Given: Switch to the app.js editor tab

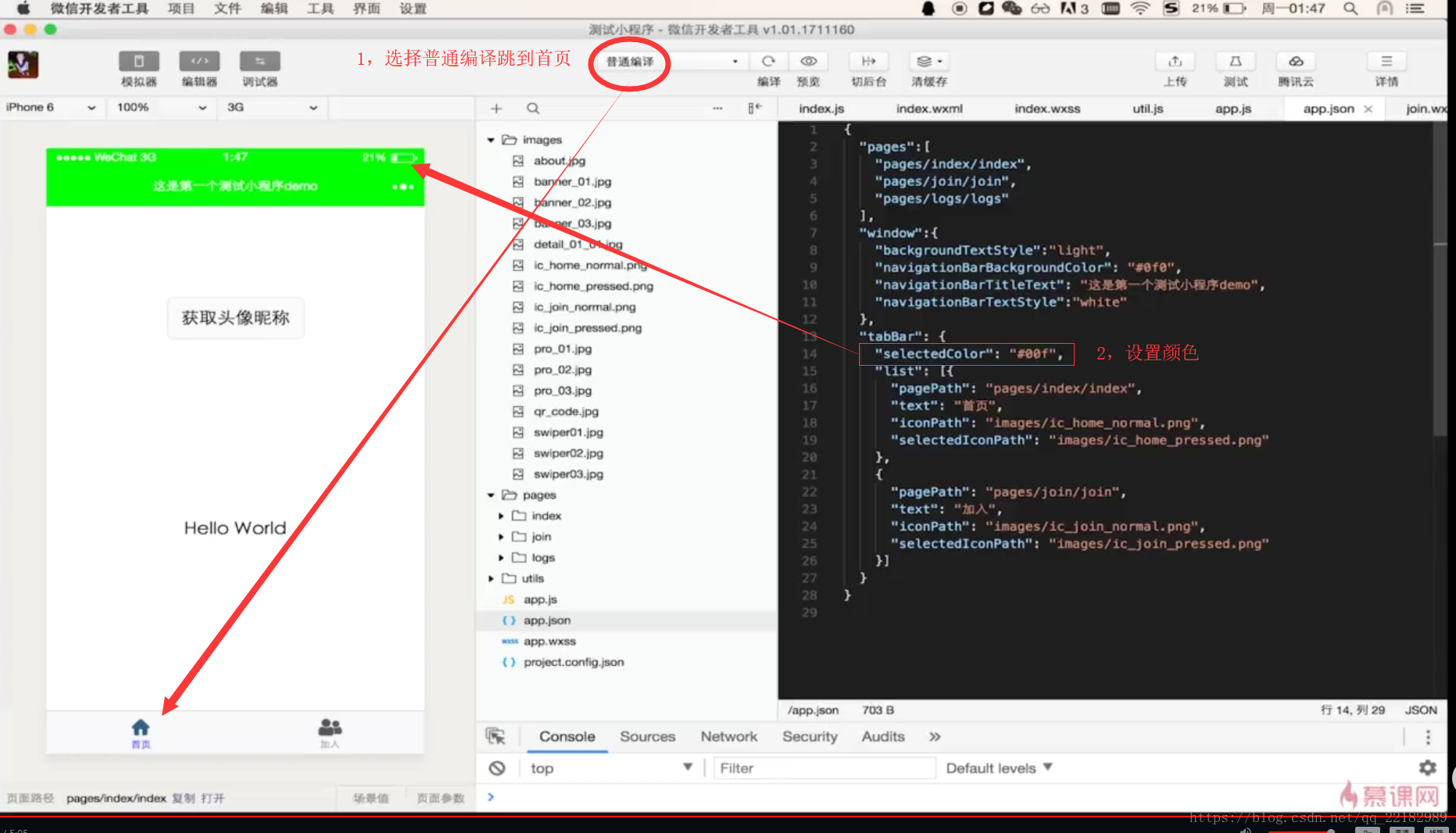Looking at the screenshot, I should click(x=1233, y=109).
